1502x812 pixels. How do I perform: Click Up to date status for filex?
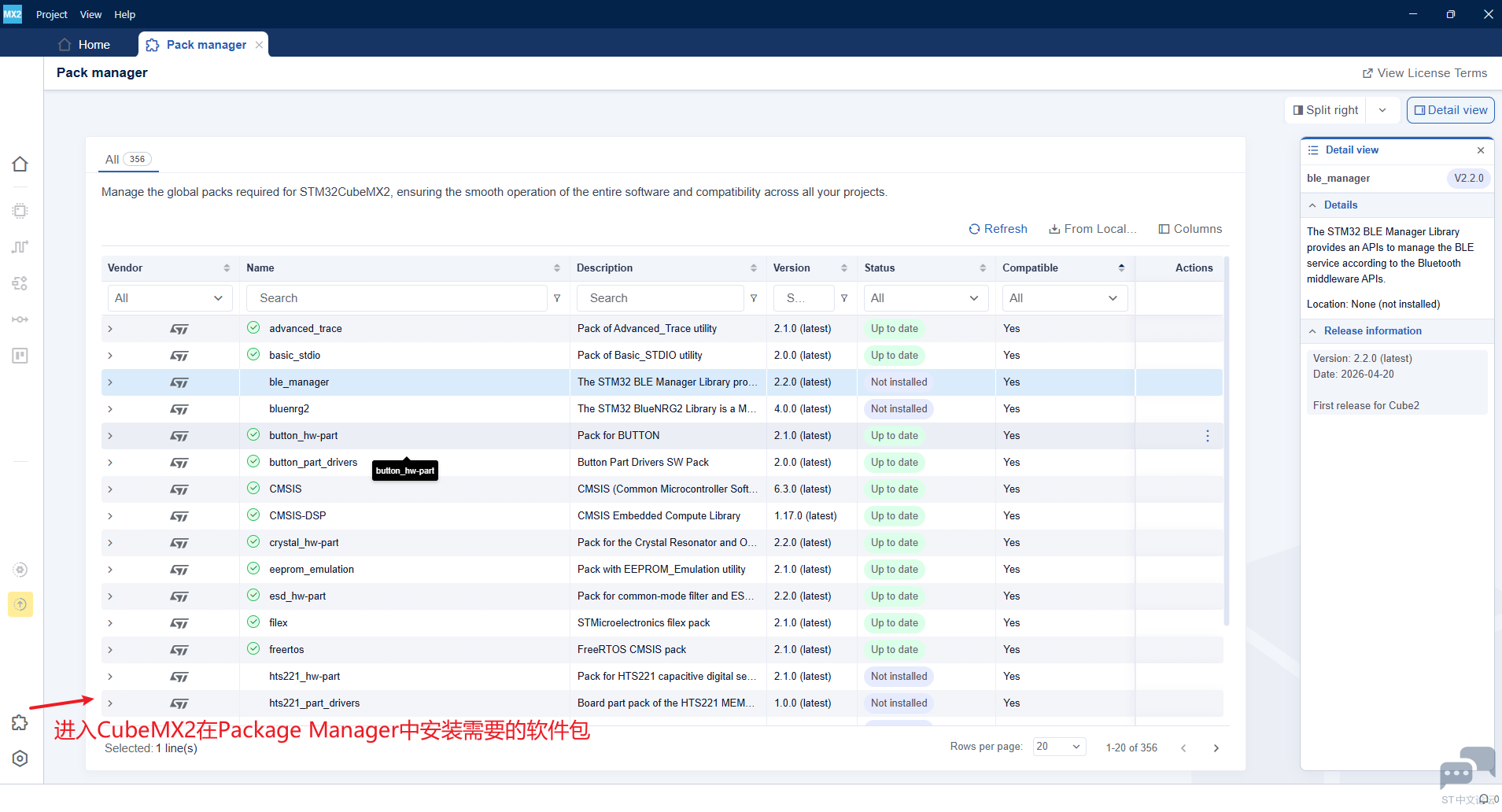click(894, 623)
